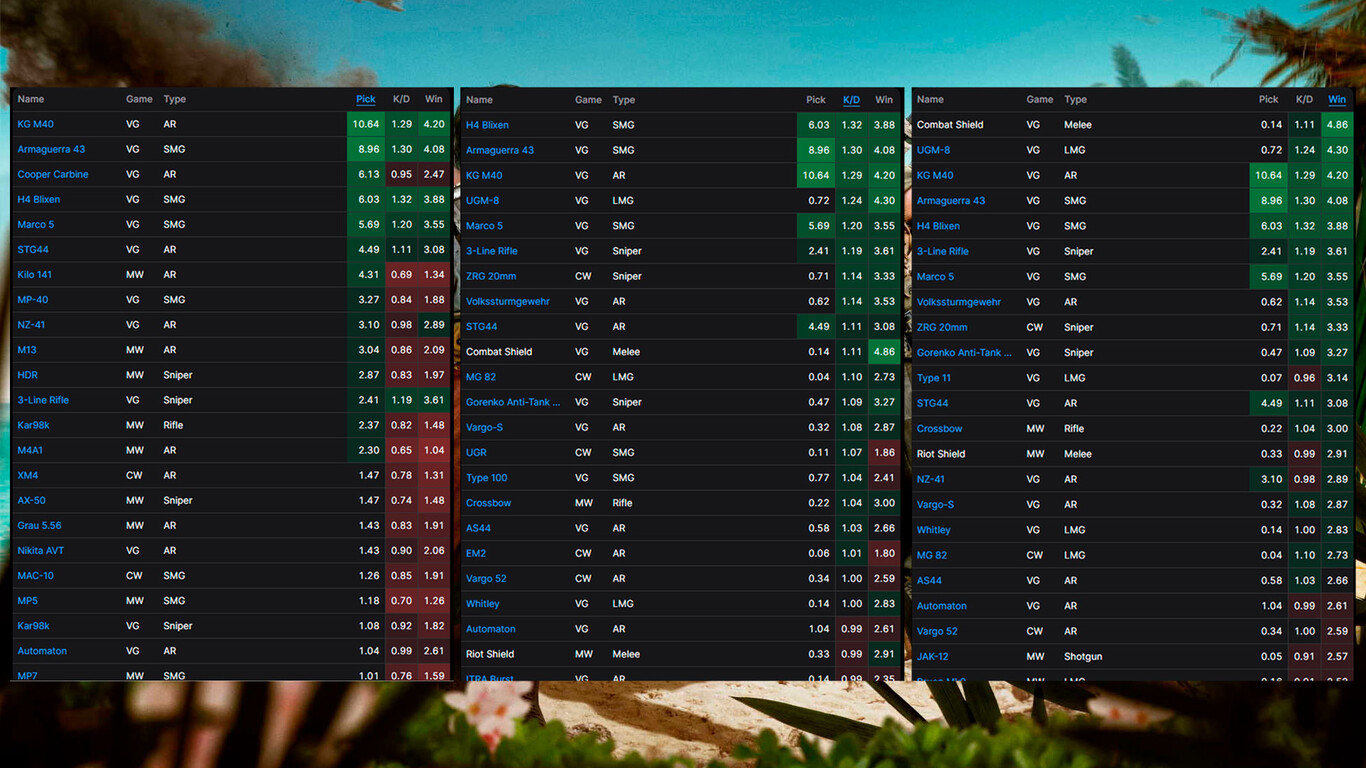Open the Cooper Carbine weapon link
The image size is (1366, 768).
pyautogui.click(x=53, y=174)
